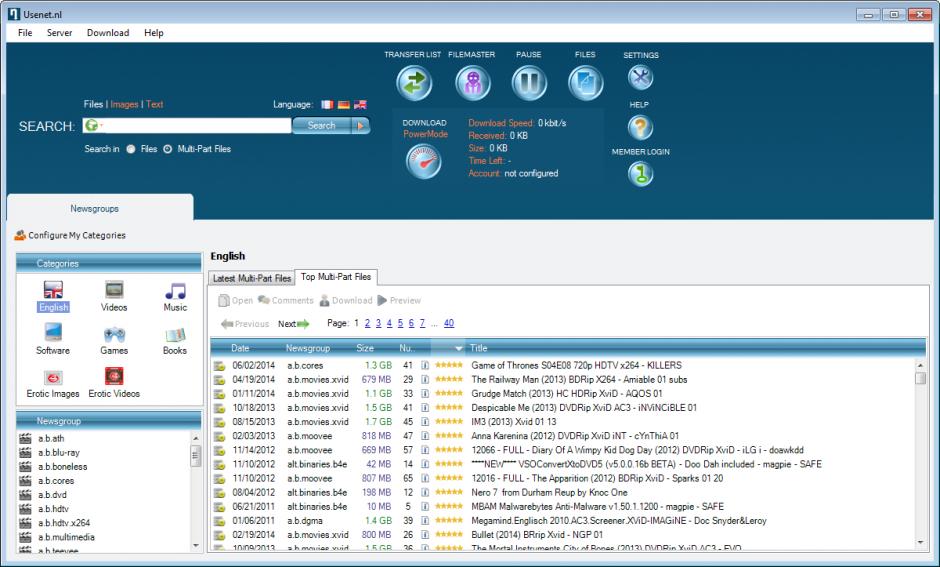Image resolution: width=940 pixels, height=567 pixels.
Task: Sort list by Title column
Action: [x=478, y=348]
